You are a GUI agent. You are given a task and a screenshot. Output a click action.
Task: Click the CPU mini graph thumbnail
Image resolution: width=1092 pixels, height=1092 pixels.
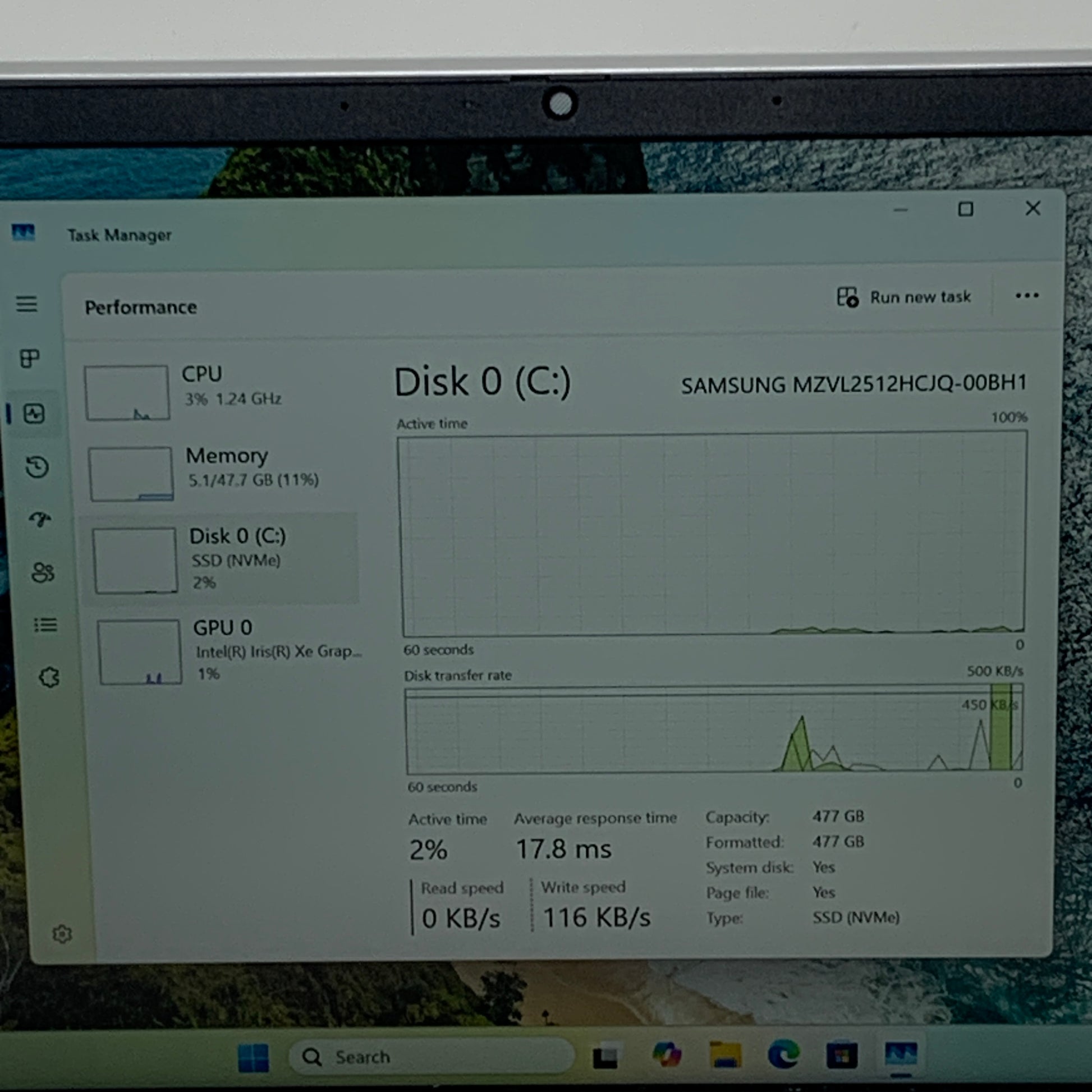[x=127, y=393]
